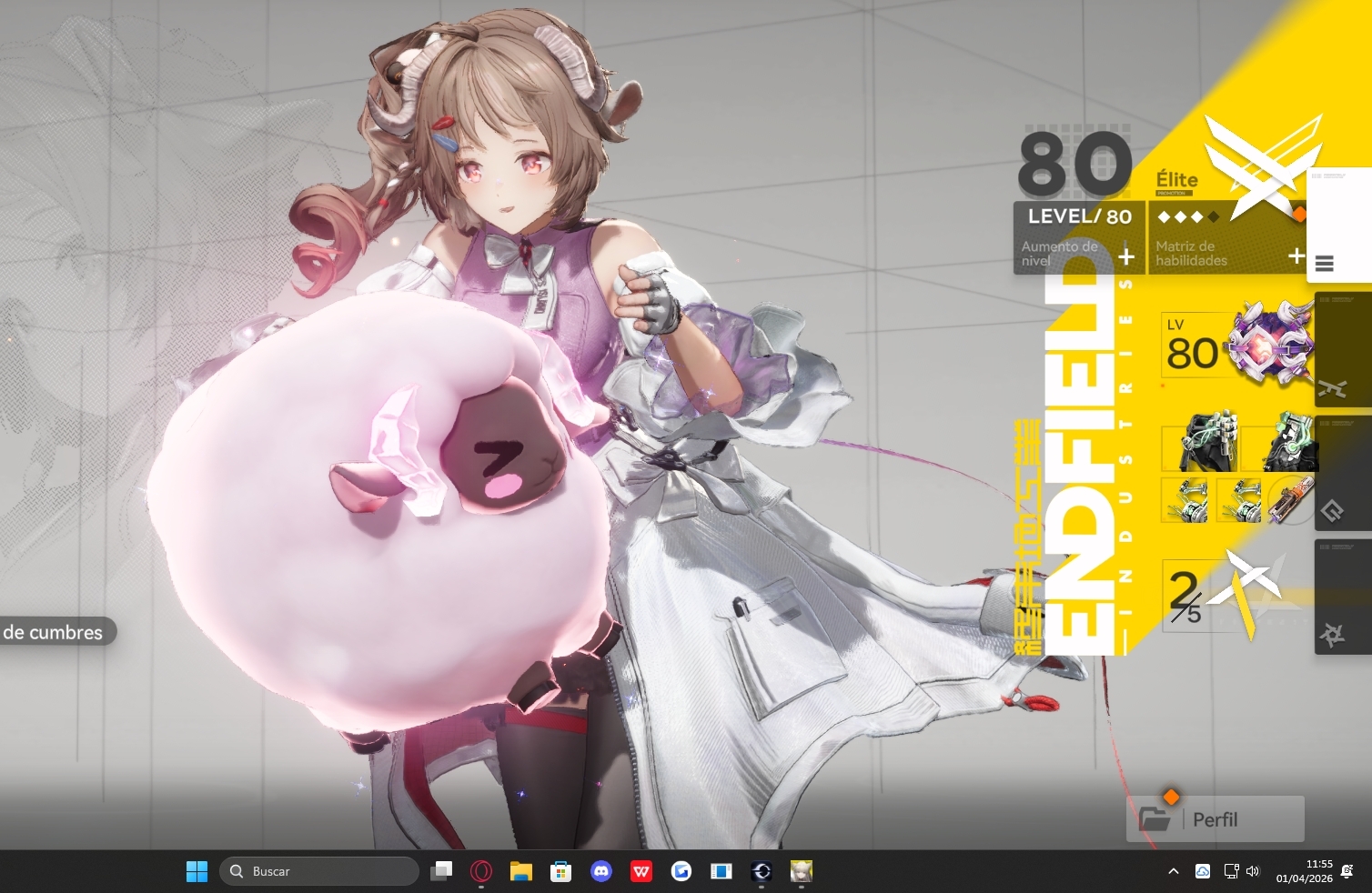This screenshot has height=893, width=1372.
Task: Switch to the shuriken-emblem side tab
Action: [x=1343, y=597]
